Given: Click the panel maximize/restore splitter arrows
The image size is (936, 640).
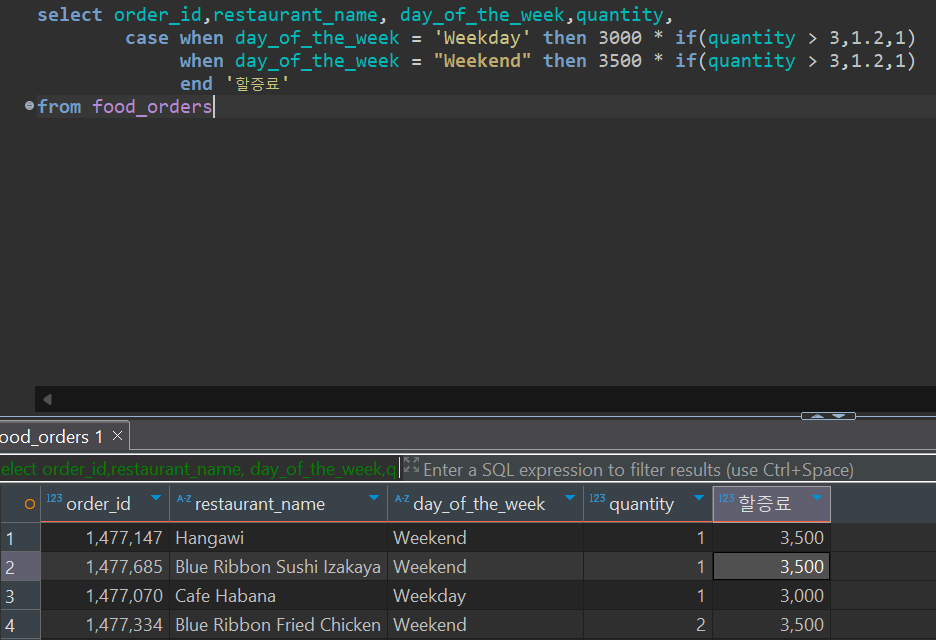Looking at the screenshot, I should tap(828, 416).
